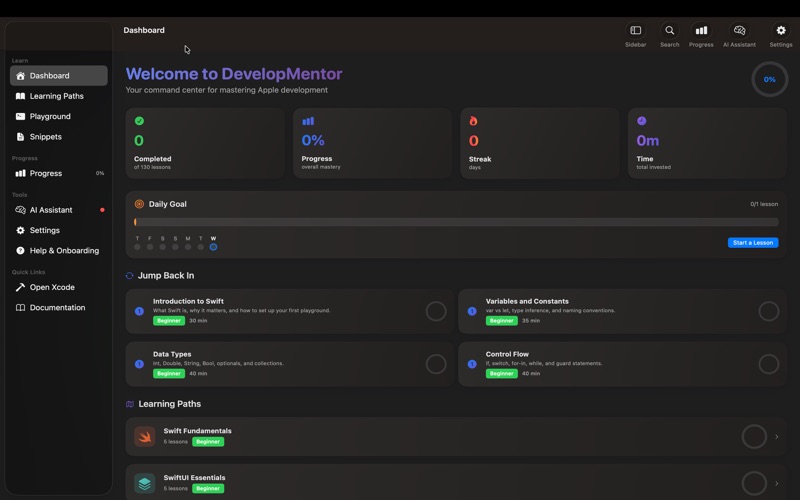Click the SwiftUI Essentials layers icon
The width and height of the screenshot is (800, 500).
[144, 483]
